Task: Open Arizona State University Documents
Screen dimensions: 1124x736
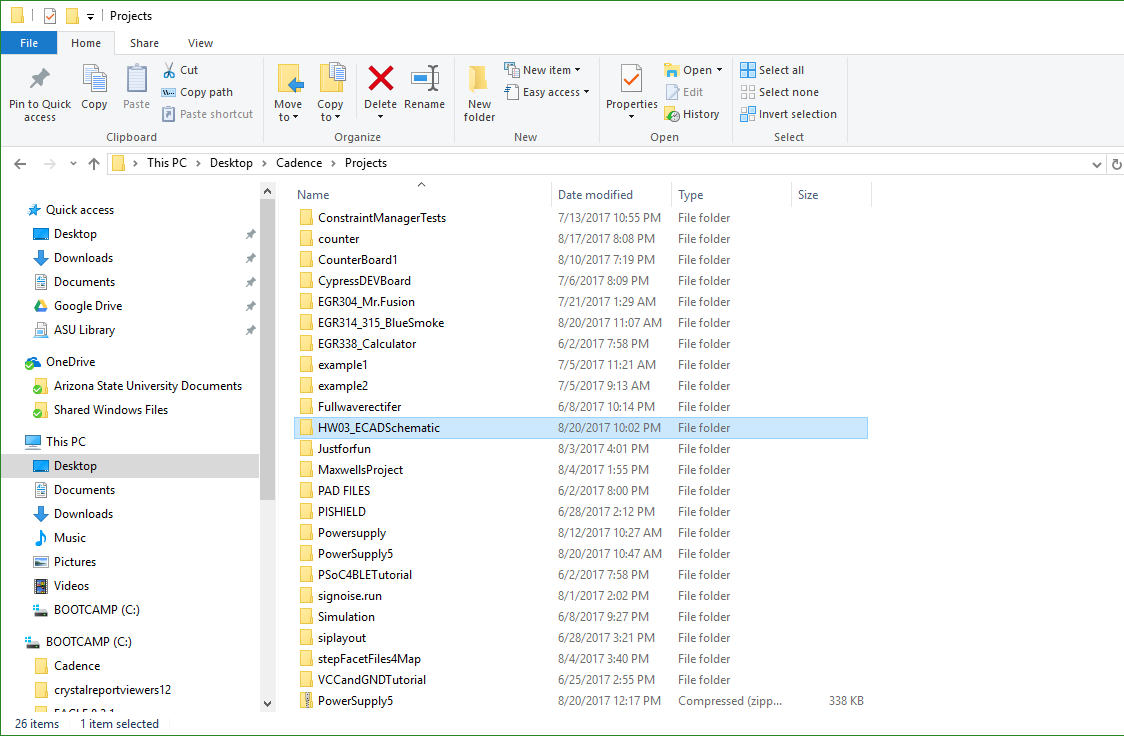Action: 138,386
